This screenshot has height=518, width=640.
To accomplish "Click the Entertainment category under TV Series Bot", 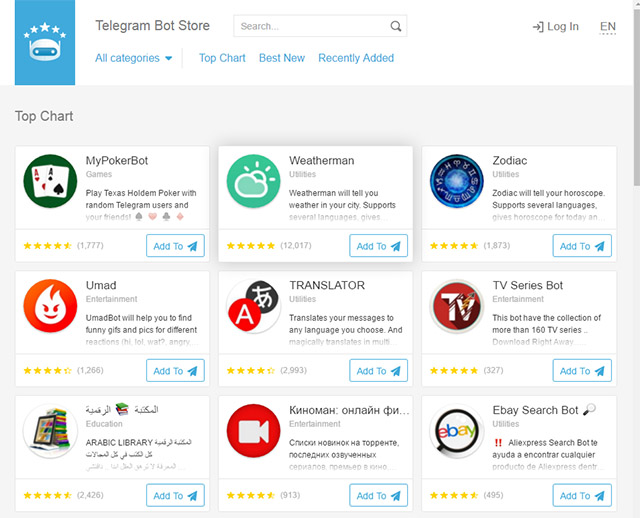I will 518,299.
